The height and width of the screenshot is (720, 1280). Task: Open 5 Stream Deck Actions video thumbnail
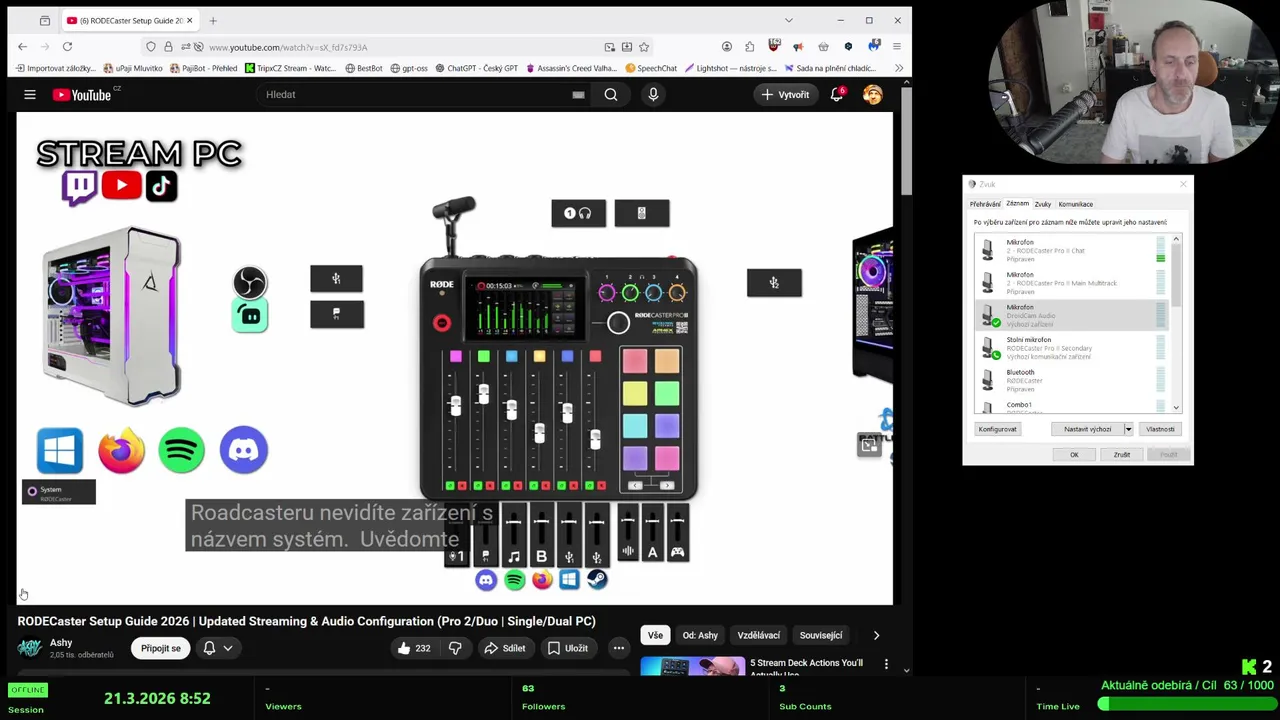tap(692, 665)
